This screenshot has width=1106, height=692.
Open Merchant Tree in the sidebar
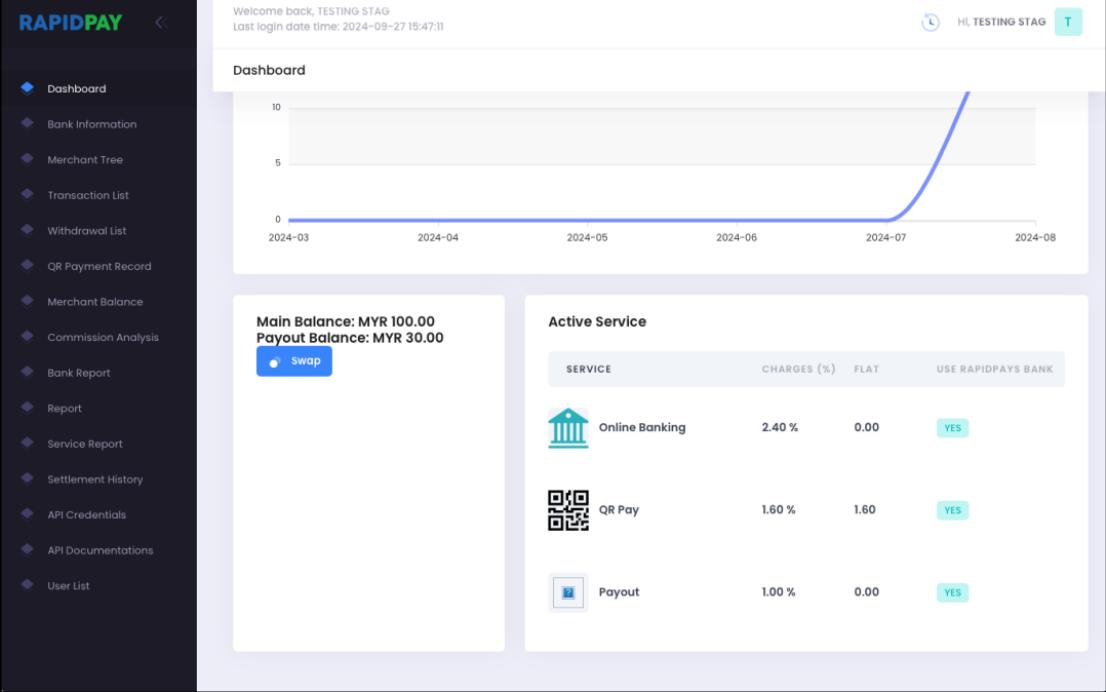click(x=85, y=160)
